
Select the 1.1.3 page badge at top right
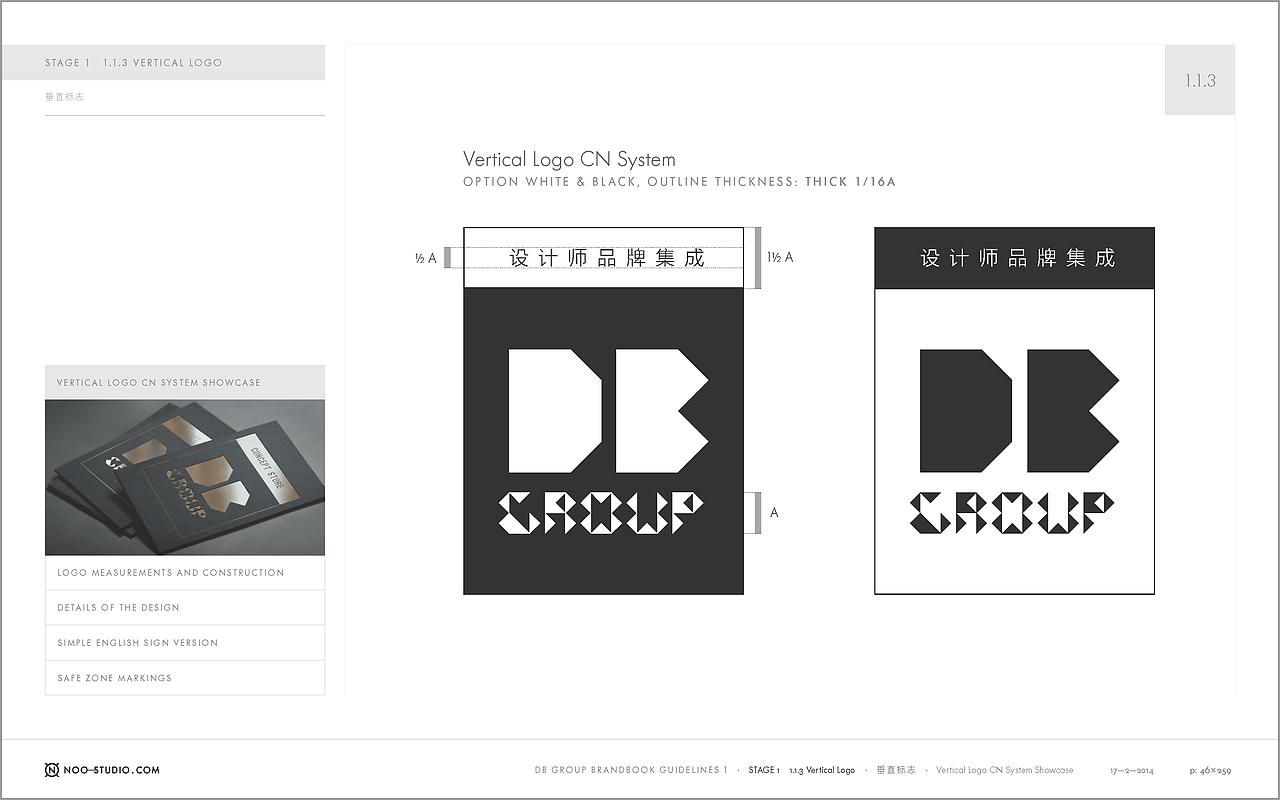1199,80
